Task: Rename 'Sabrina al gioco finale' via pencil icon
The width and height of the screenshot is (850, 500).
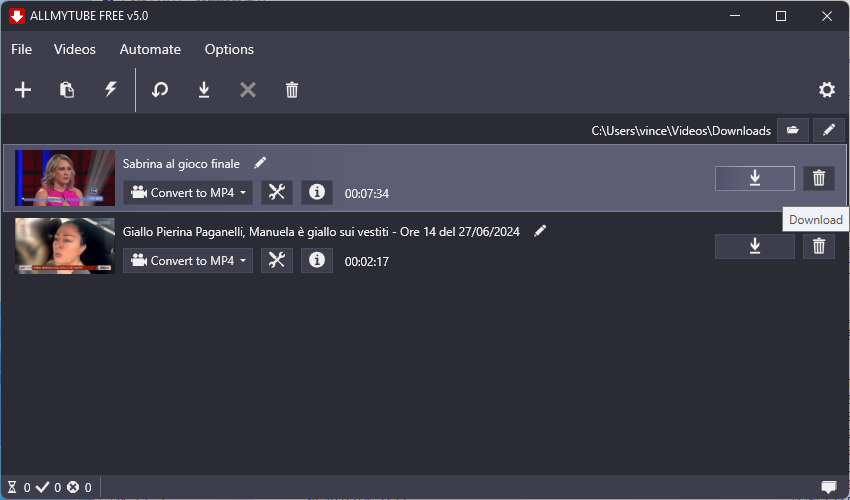Action: pyautogui.click(x=260, y=163)
